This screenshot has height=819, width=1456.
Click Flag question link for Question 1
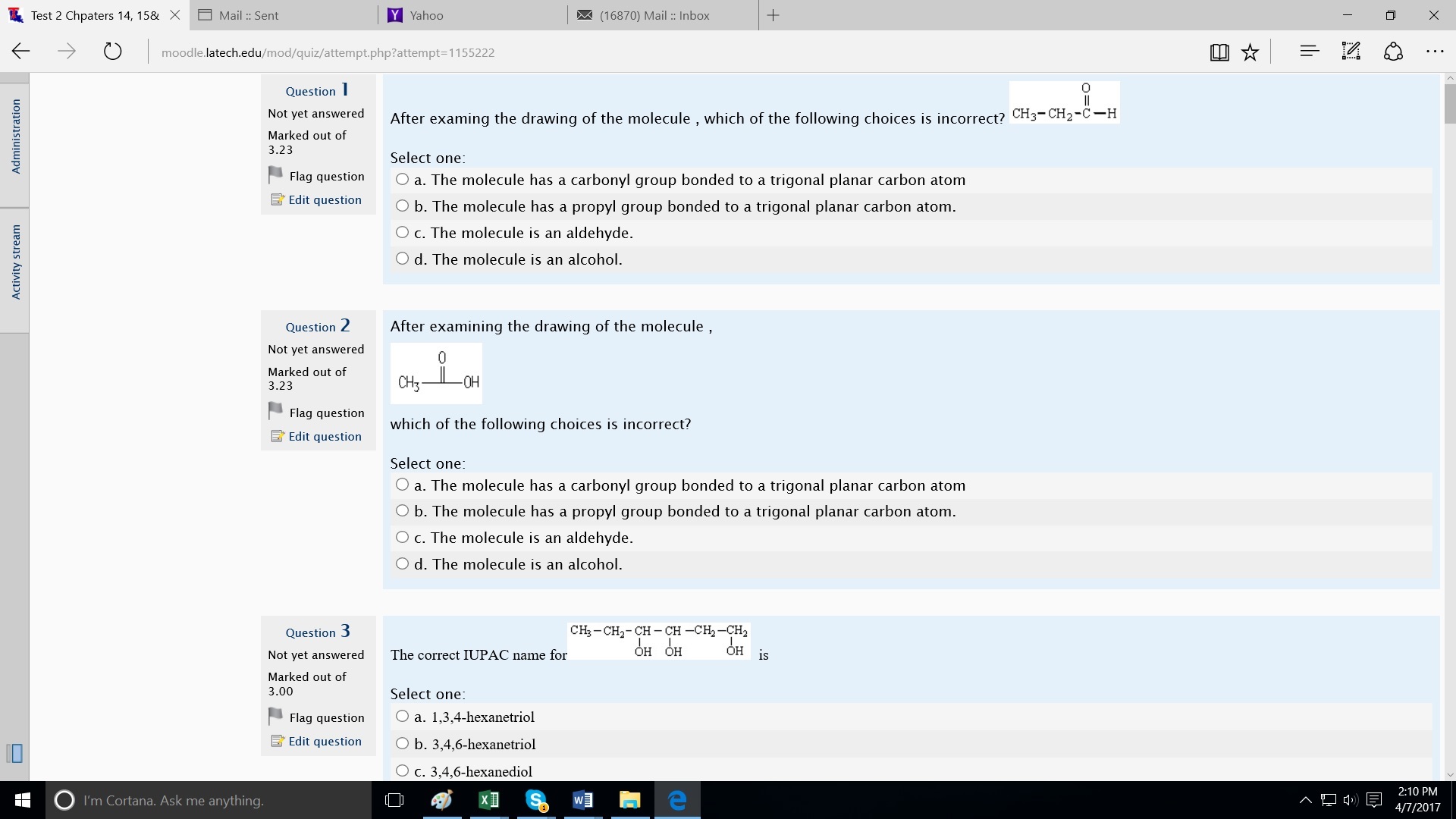[327, 176]
